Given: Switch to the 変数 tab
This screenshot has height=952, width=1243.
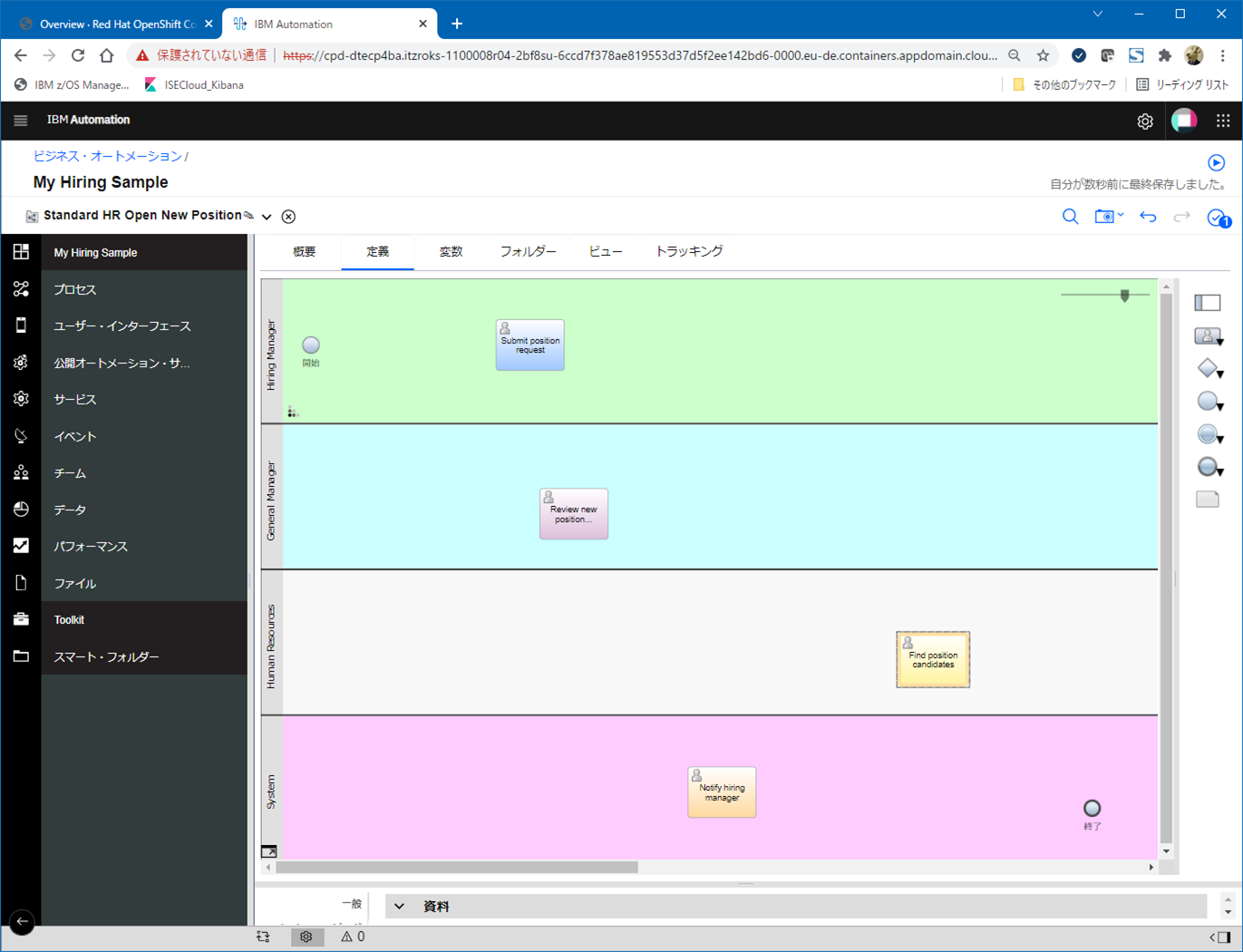Looking at the screenshot, I should point(451,251).
